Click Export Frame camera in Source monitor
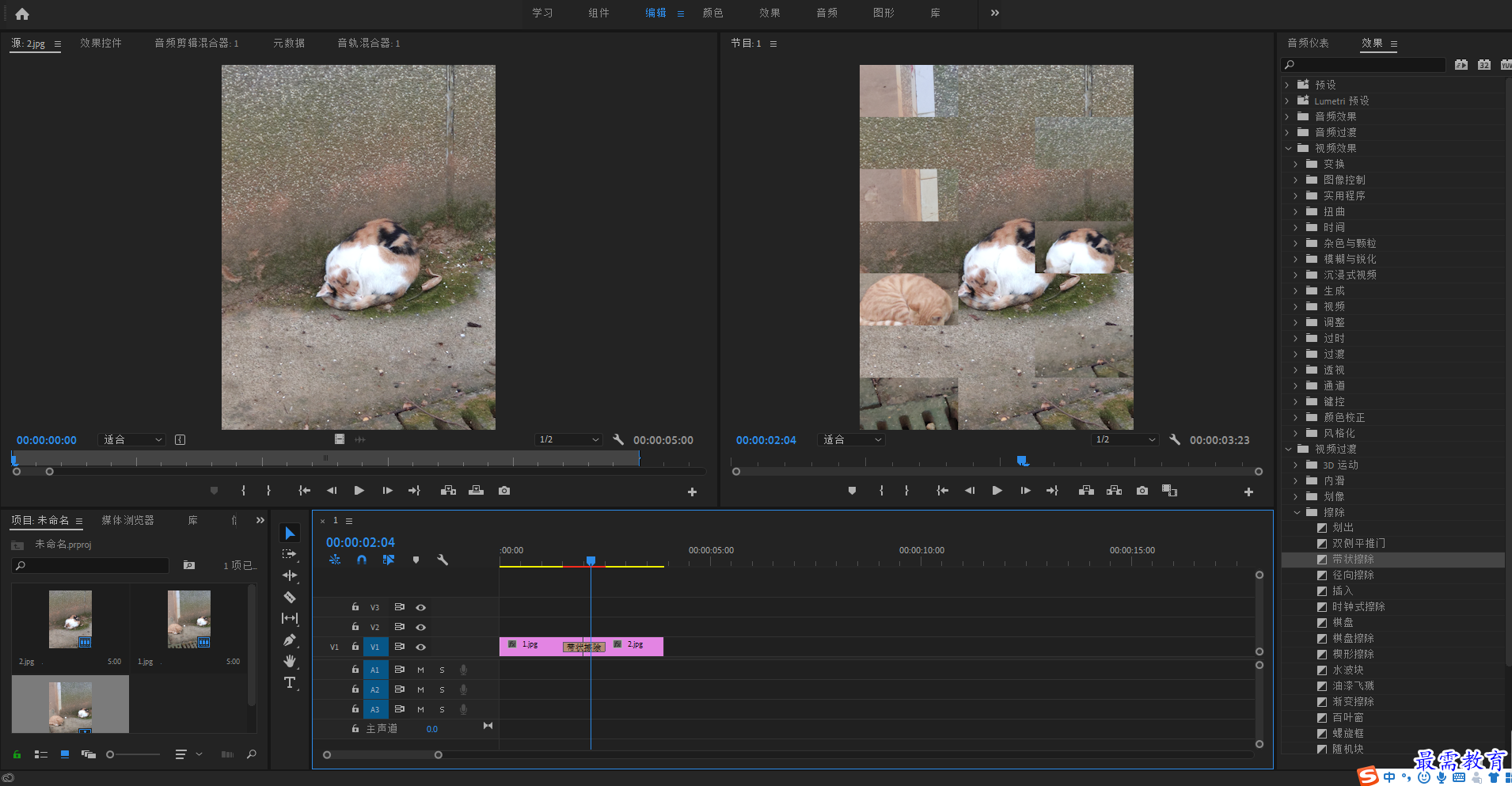Image resolution: width=1512 pixels, height=786 pixels. [504, 491]
